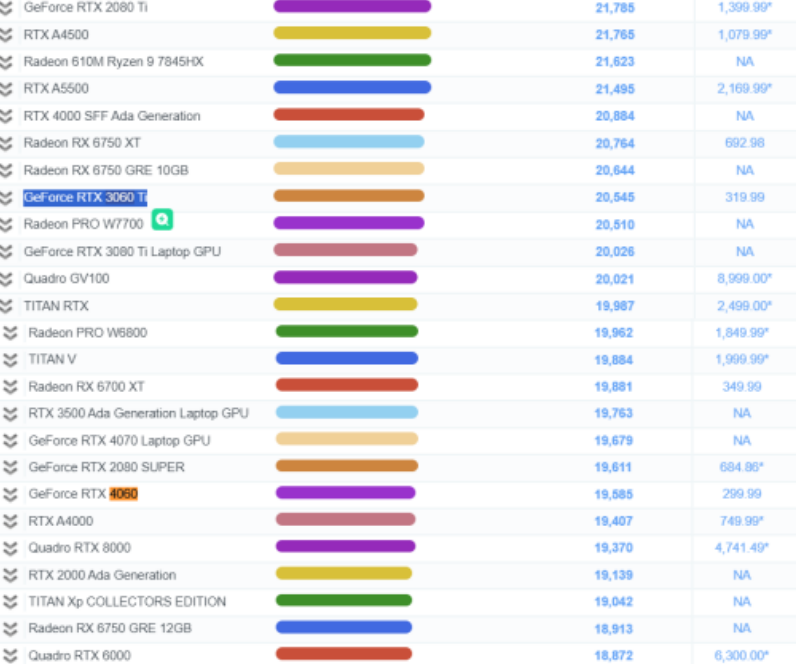This screenshot has width=799, height=664.
Task: Open Radeon RX 6750 GRE 12GB link
Action: coord(110,628)
